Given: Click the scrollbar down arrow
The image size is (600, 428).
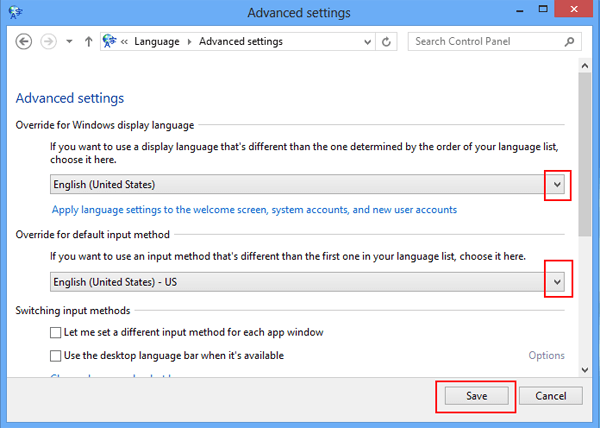Looking at the screenshot, I should [585, 370].
